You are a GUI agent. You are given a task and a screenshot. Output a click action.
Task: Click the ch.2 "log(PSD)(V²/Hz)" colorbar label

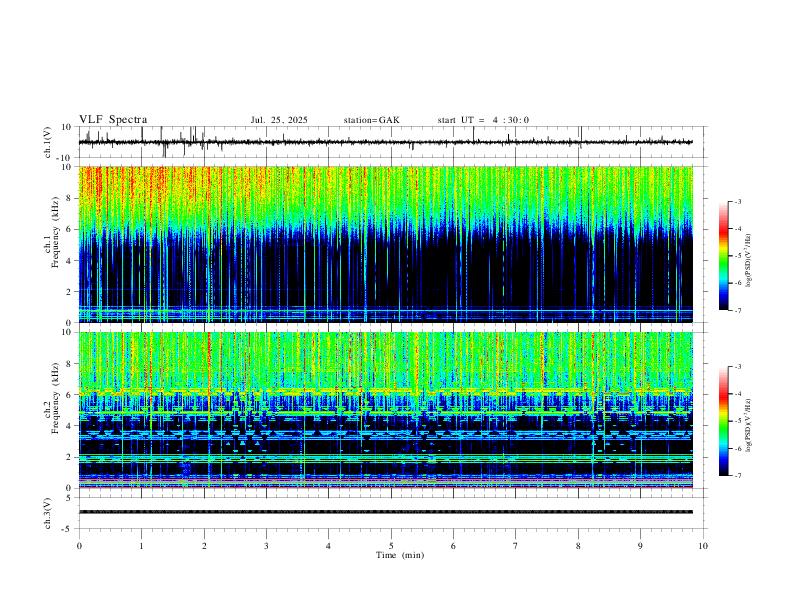748,425
